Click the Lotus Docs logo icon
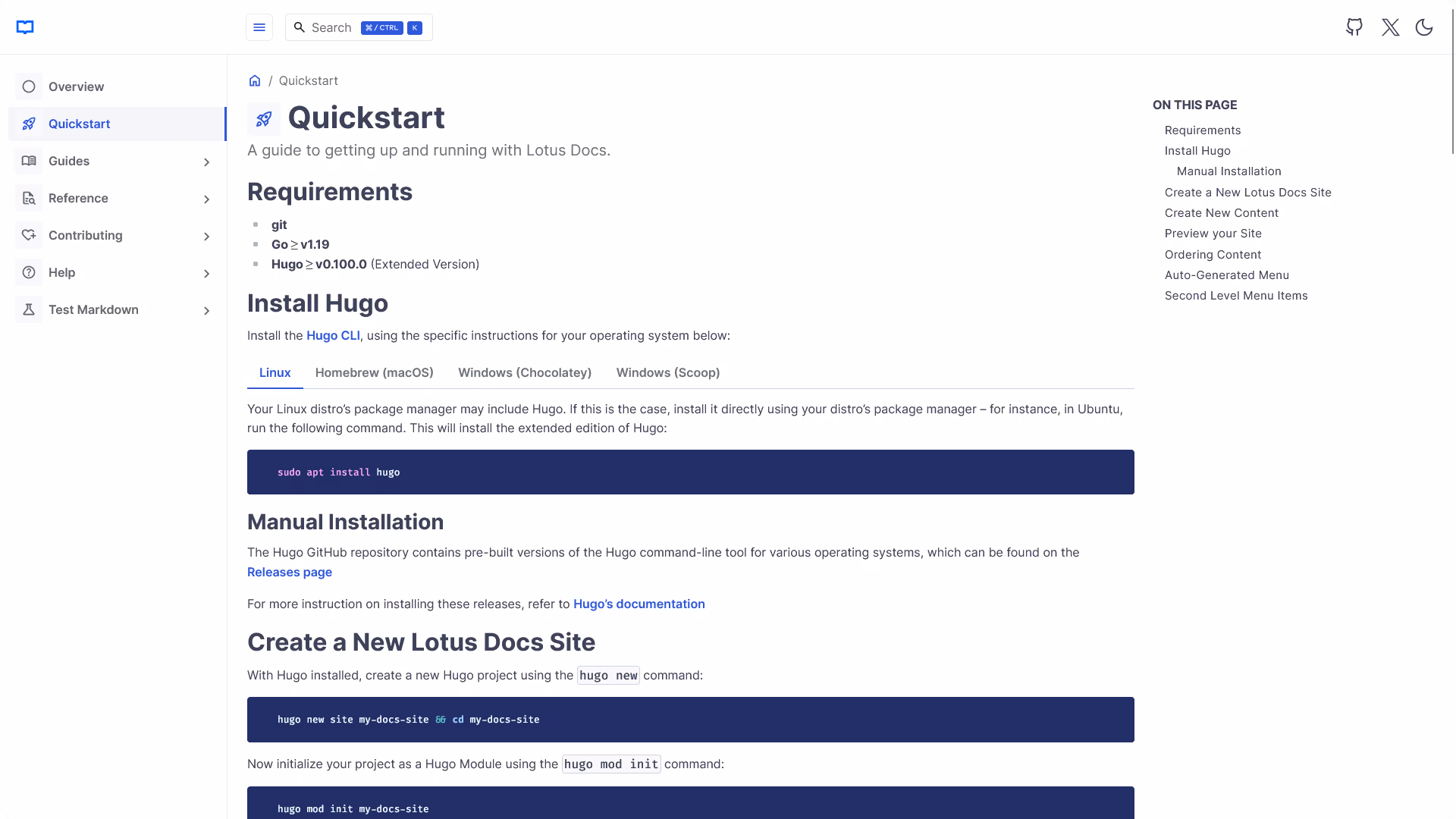Image resolution: width=1456 pixels, height=819 pixels. [x=25, y=27]
